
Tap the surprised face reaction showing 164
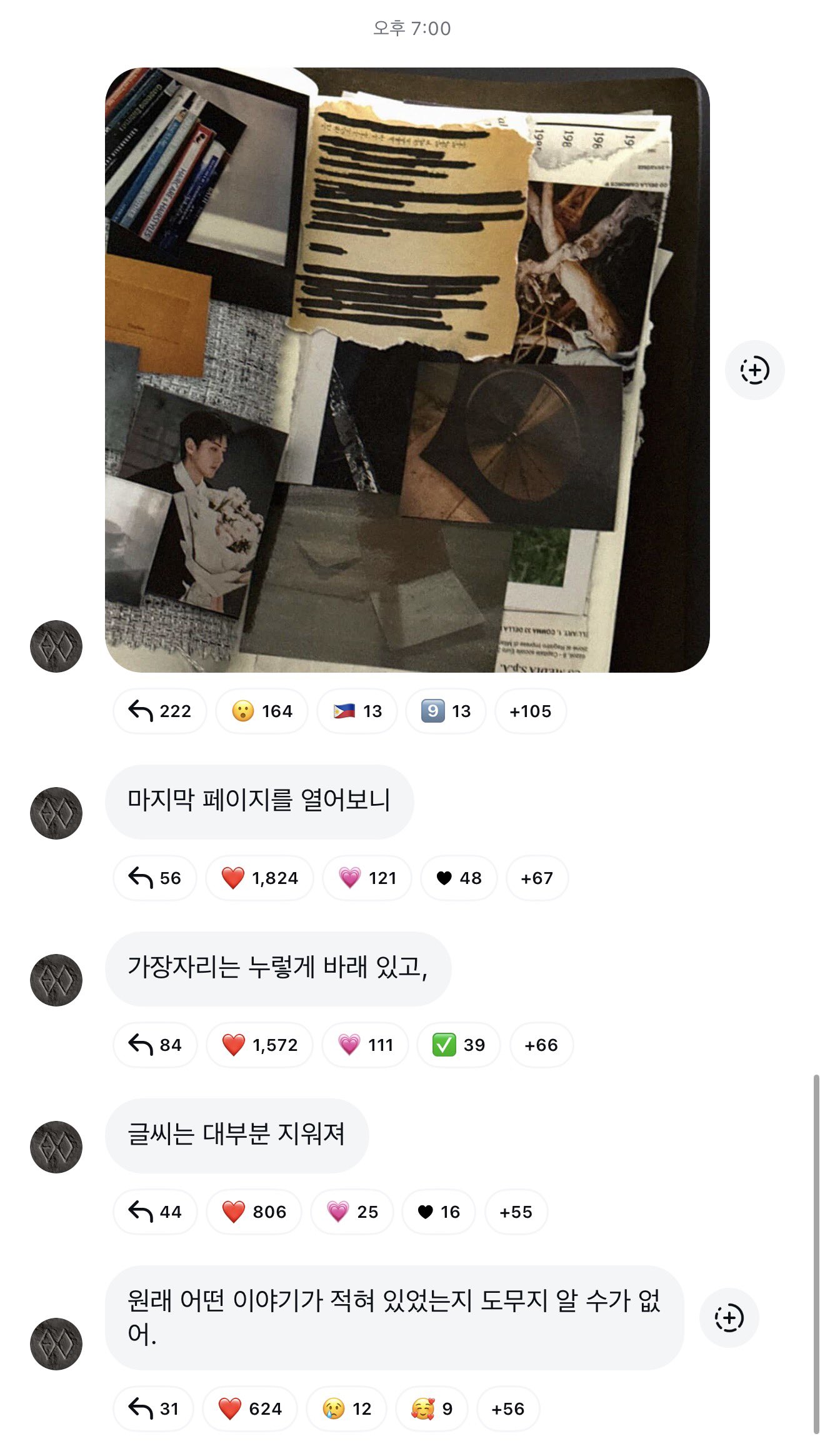262,711
